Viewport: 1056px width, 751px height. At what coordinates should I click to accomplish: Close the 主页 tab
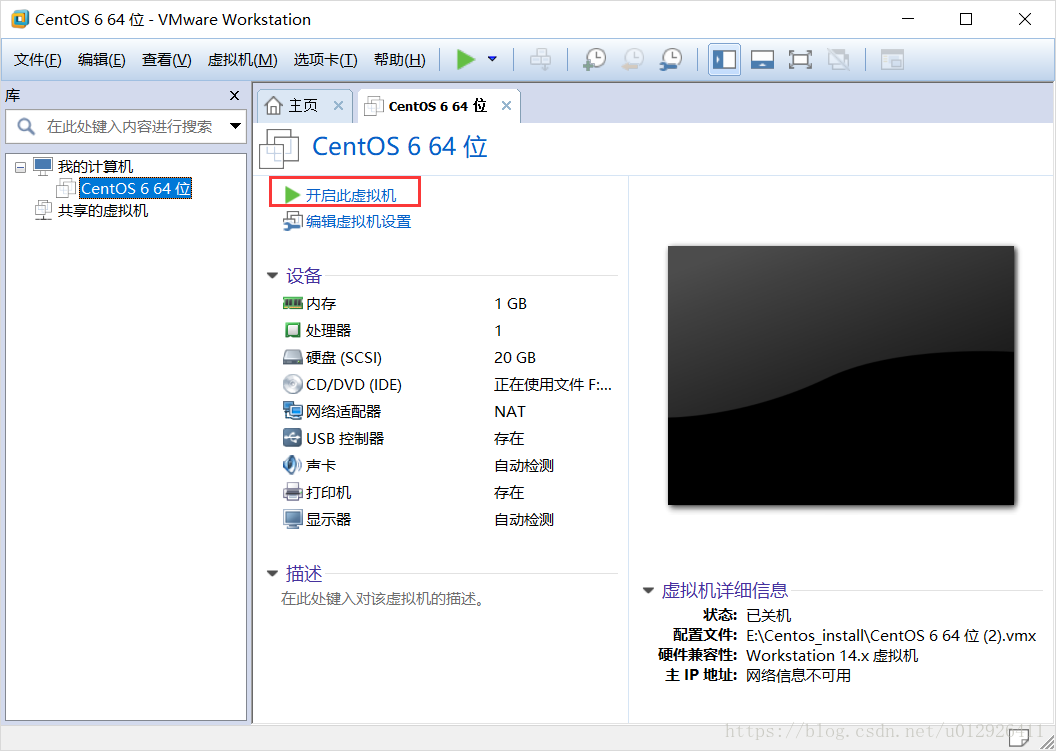(339, 106)
